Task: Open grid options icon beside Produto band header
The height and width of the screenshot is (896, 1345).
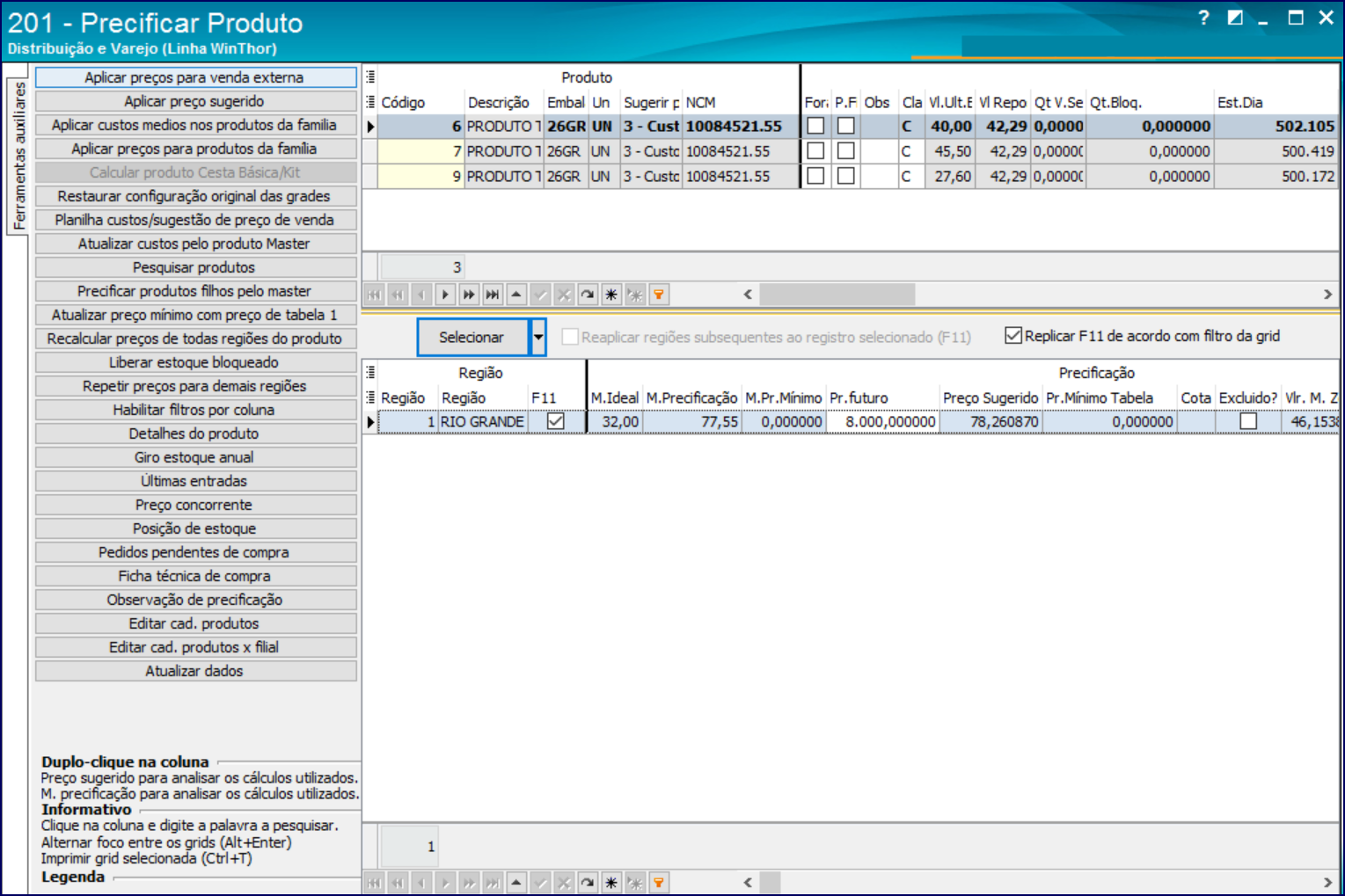Action: (370, 76)
